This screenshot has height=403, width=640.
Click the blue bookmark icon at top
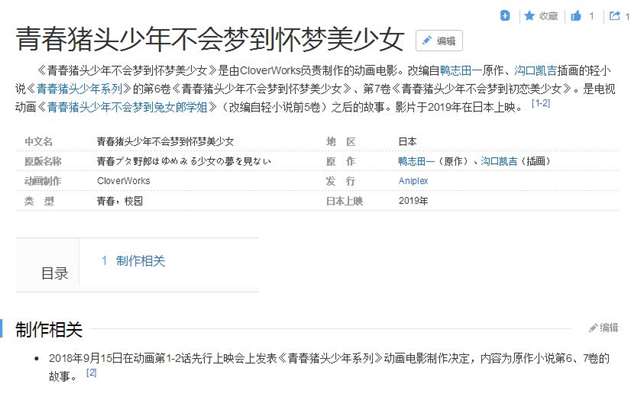[x=505, y=16]
